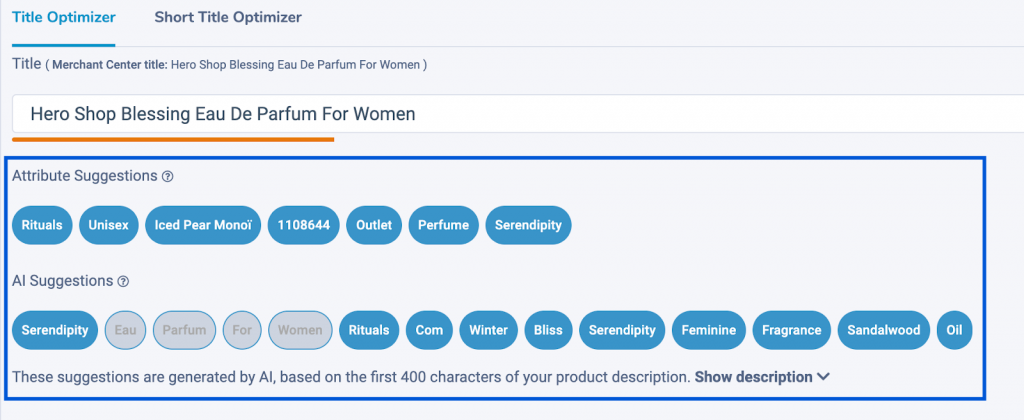The image size is (1024, 420).
Task: Add the 1108644 attribute chip
Action: 304,225
